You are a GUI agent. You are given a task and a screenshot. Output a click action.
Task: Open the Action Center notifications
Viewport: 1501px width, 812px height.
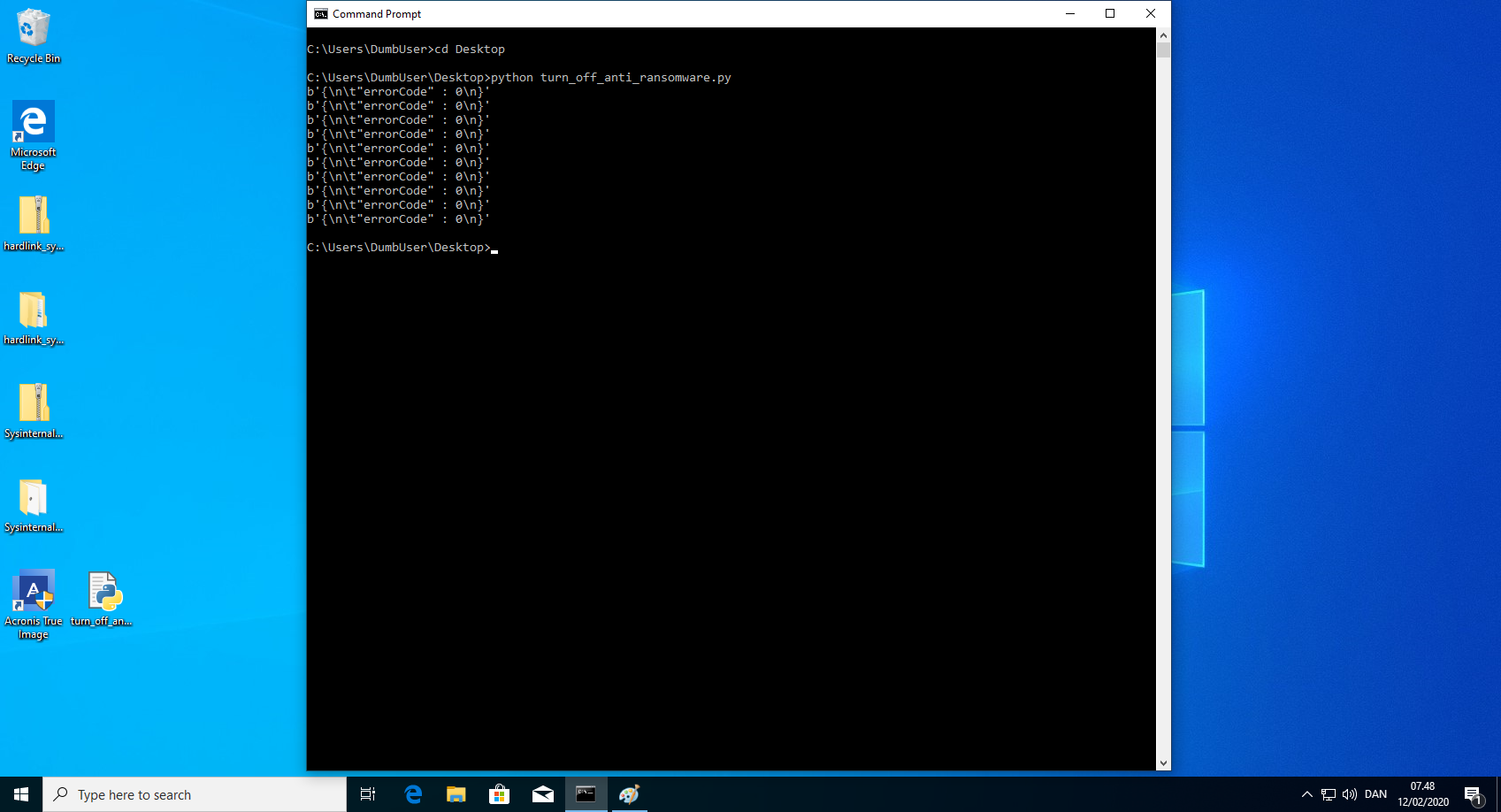click(1473, 794)
